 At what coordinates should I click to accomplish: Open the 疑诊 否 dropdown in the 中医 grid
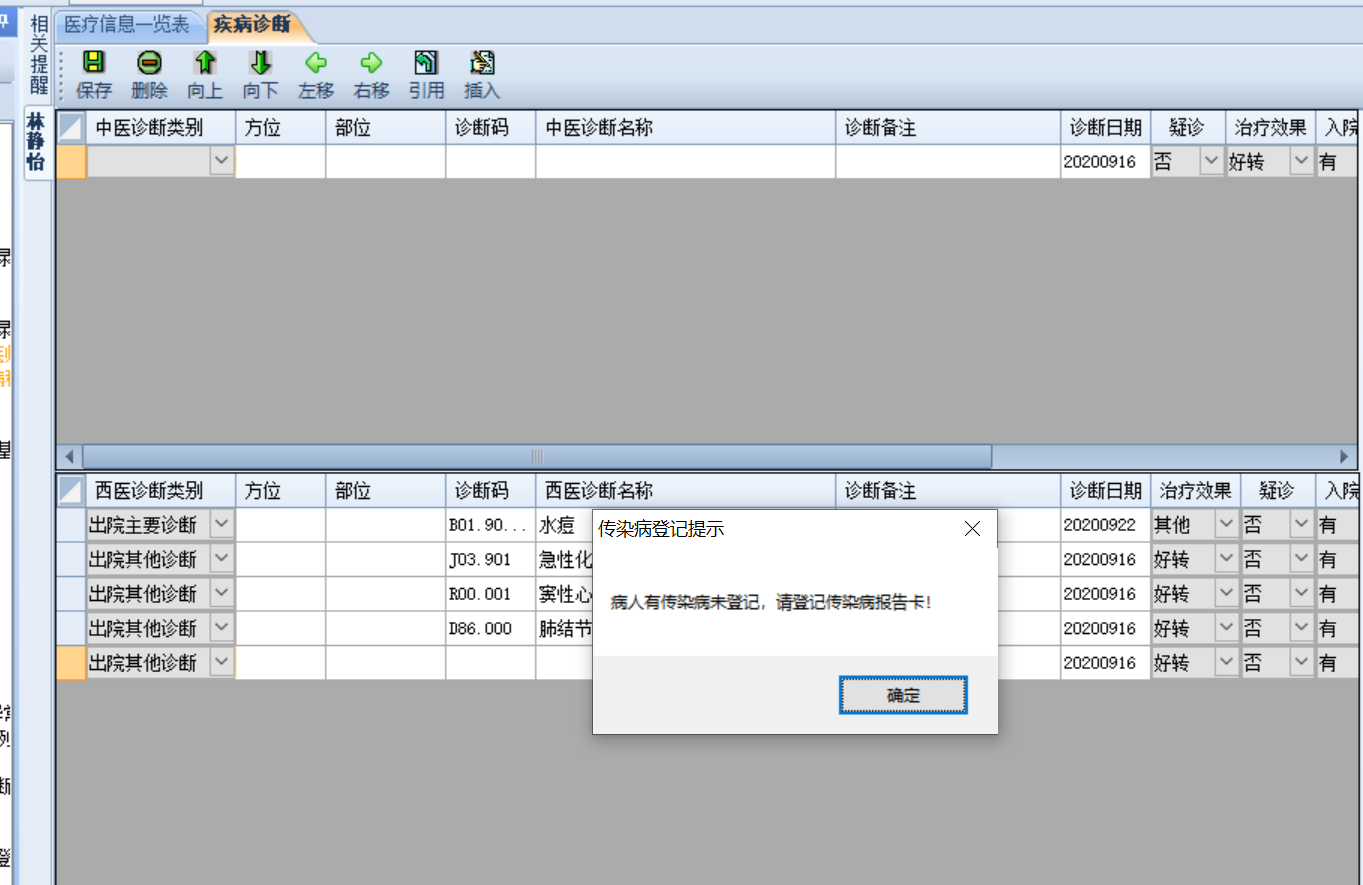click(x=1211, y=161)
